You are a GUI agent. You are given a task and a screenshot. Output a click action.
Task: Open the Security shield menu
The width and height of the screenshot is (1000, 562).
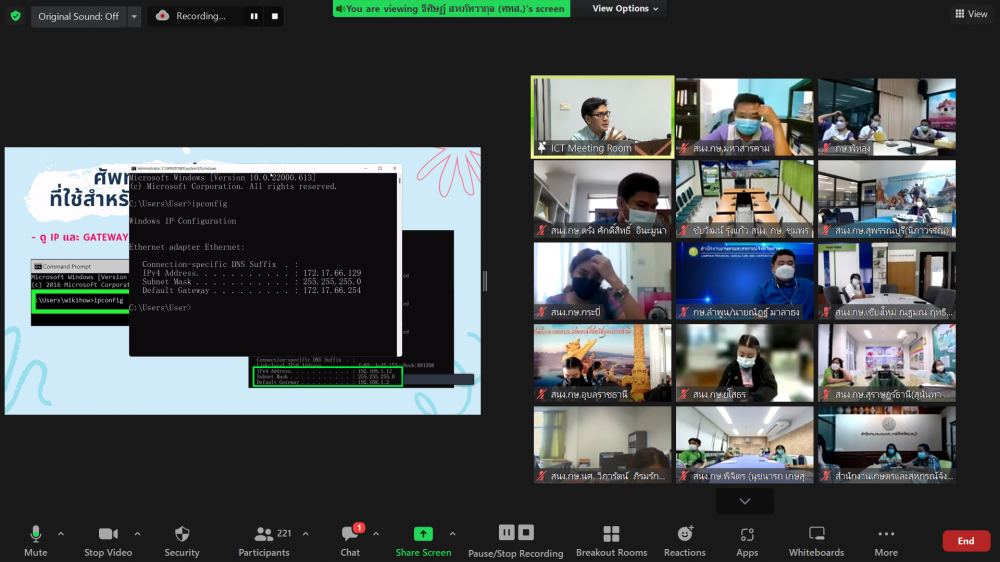coord(182,540)
